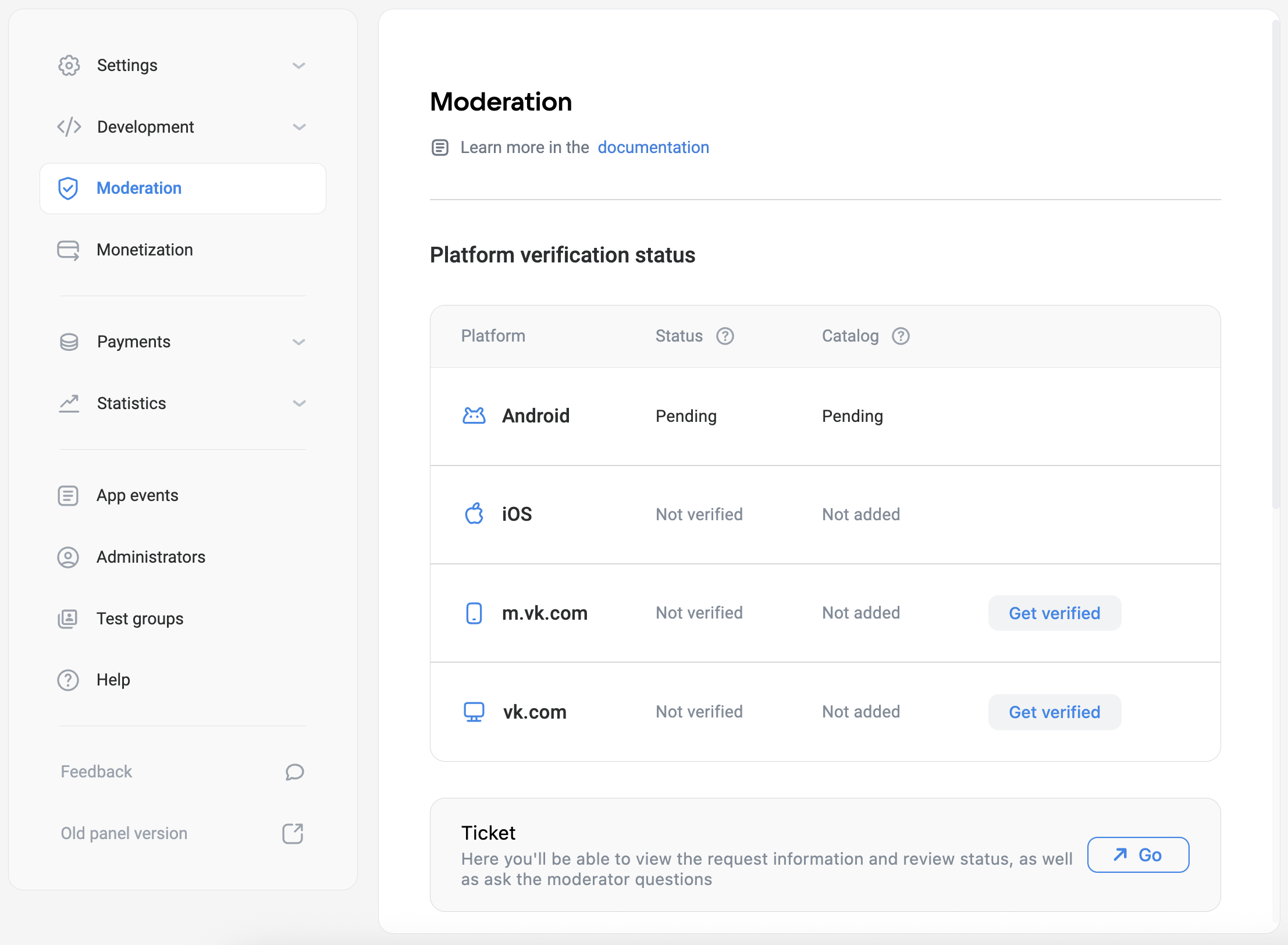Expand the Settings section chevron
This screenshot has height=945, width=1288.
click(x=299, y=66)
